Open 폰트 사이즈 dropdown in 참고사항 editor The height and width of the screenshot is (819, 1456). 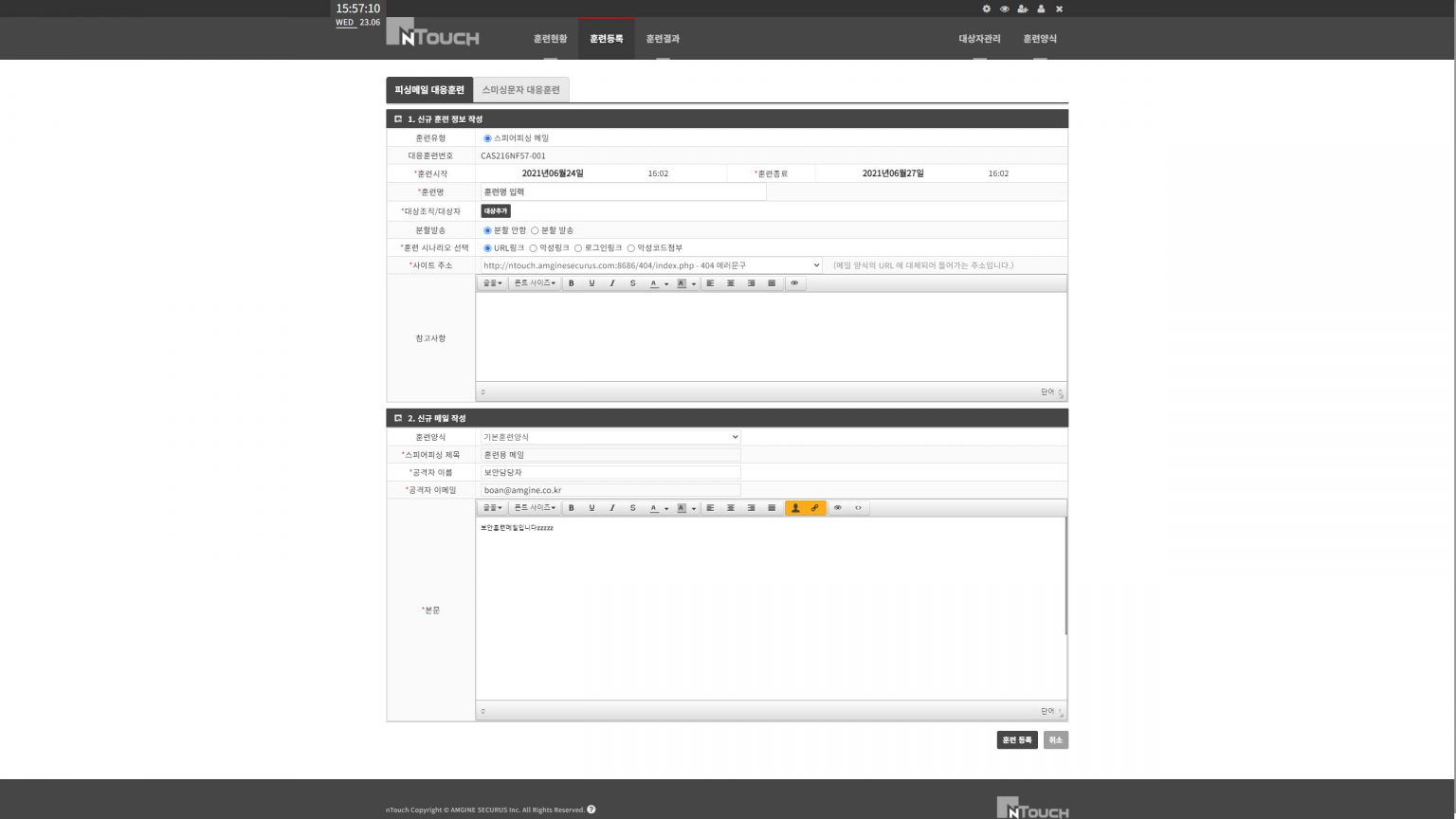(535, 283)
